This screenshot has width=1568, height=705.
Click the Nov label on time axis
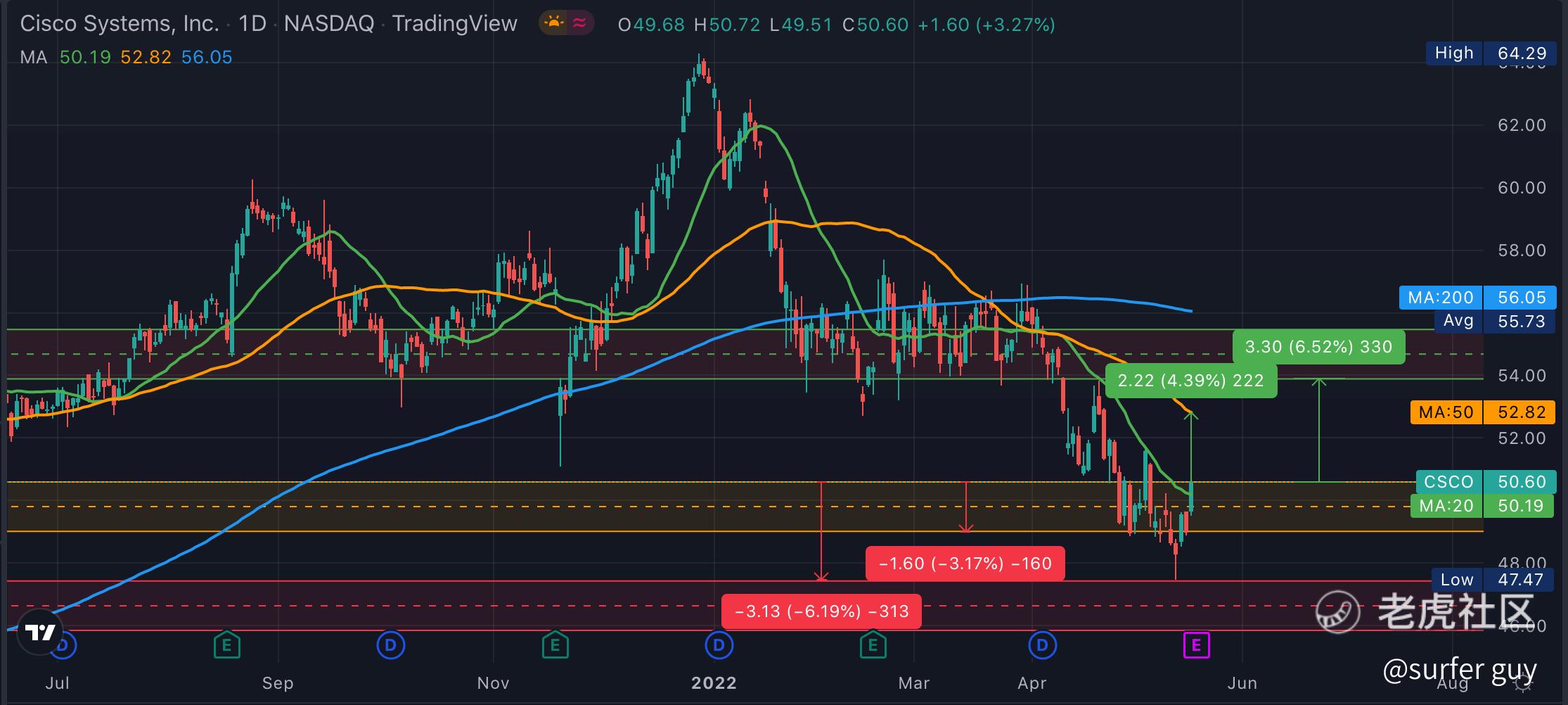[493, 682]
